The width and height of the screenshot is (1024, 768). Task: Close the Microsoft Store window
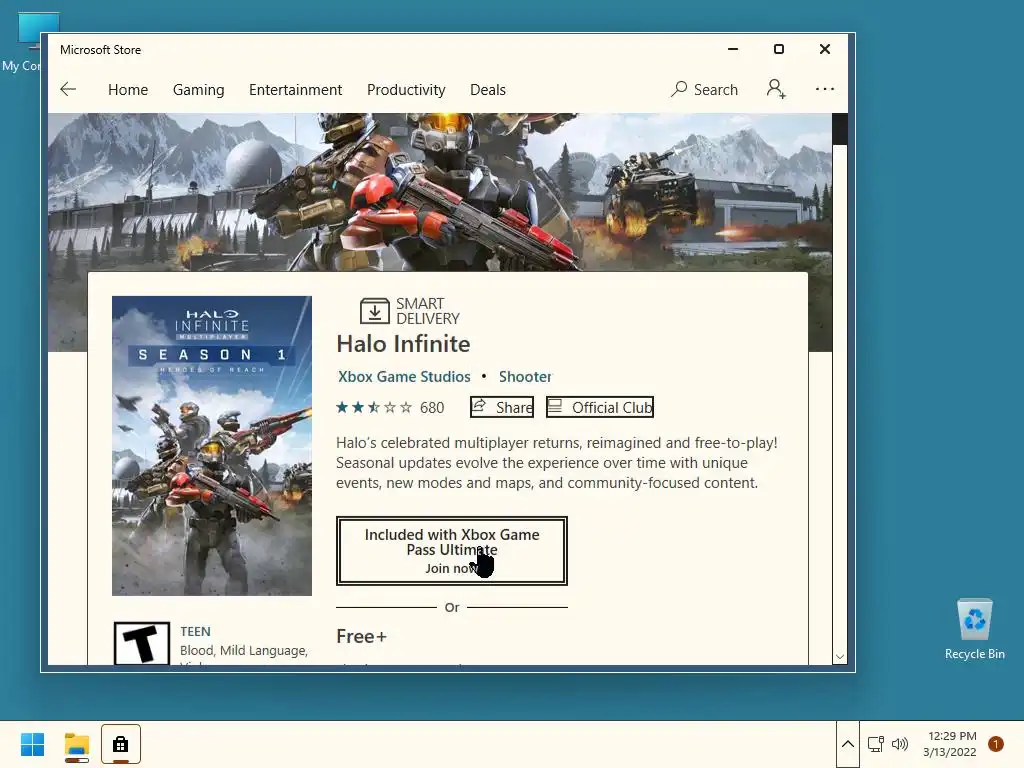825,49
